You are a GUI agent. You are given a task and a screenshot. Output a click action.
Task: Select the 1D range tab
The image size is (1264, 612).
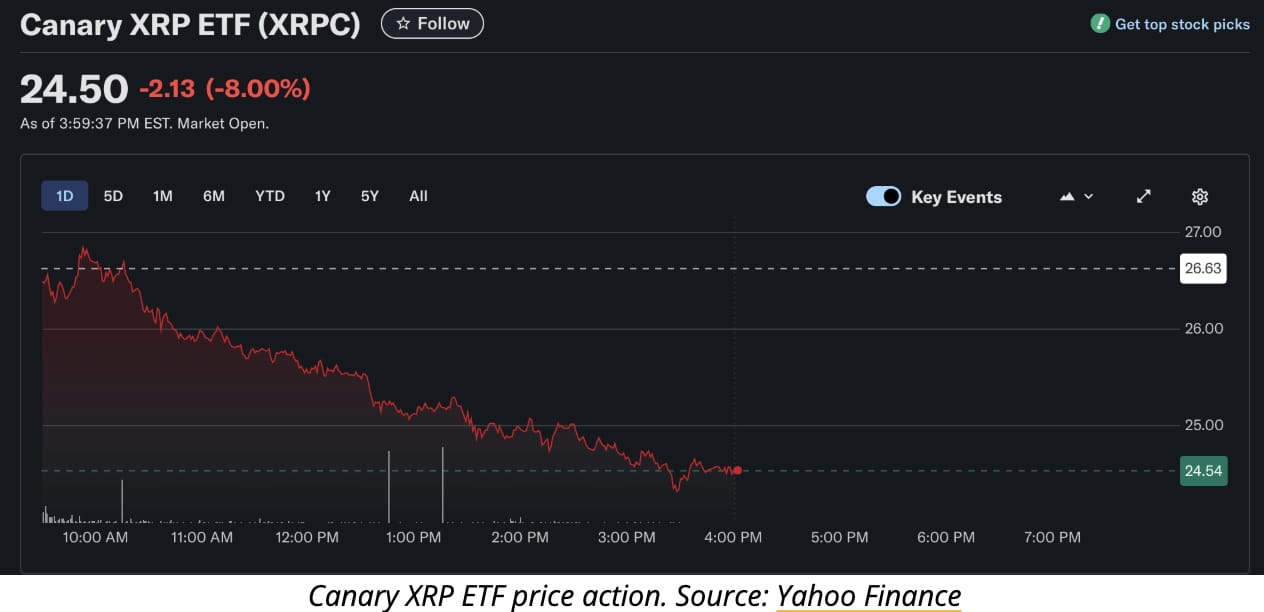65,196
